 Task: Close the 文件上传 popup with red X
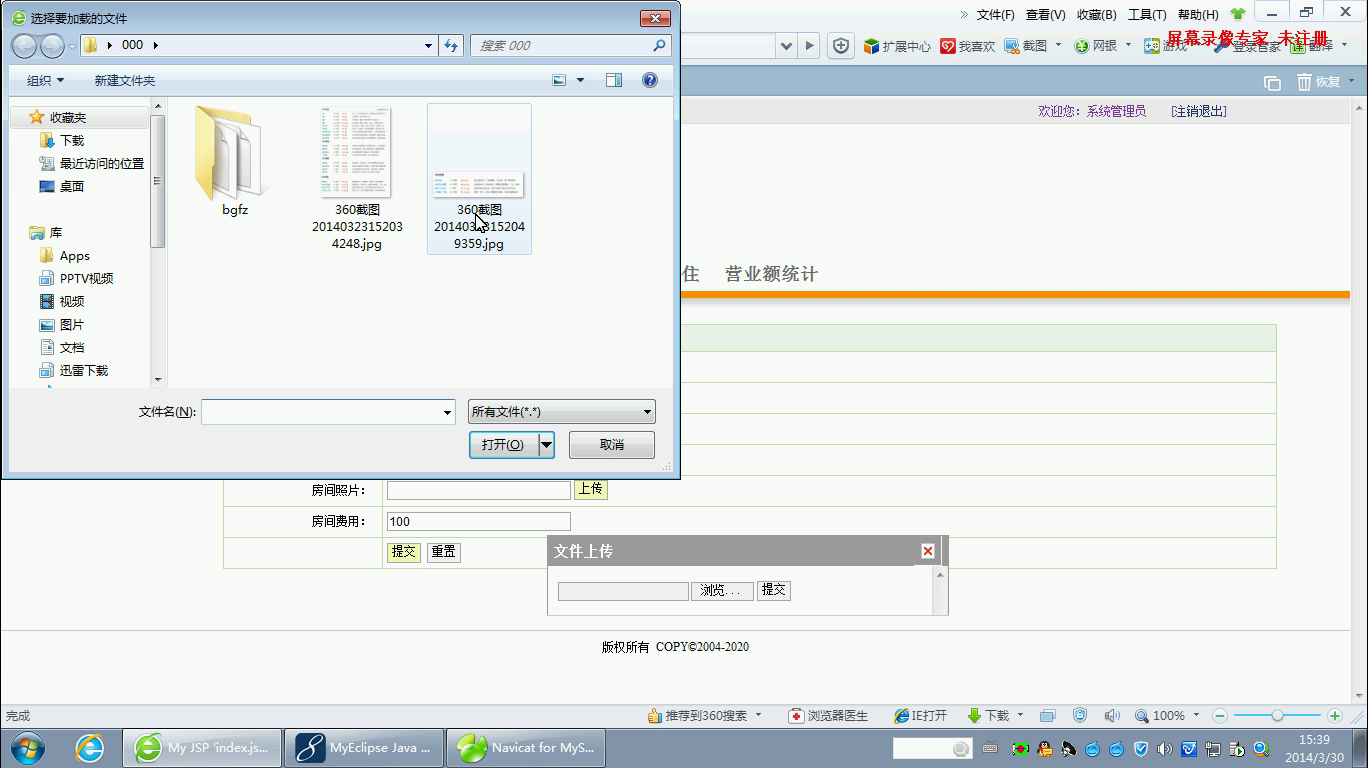pos(927,551)
